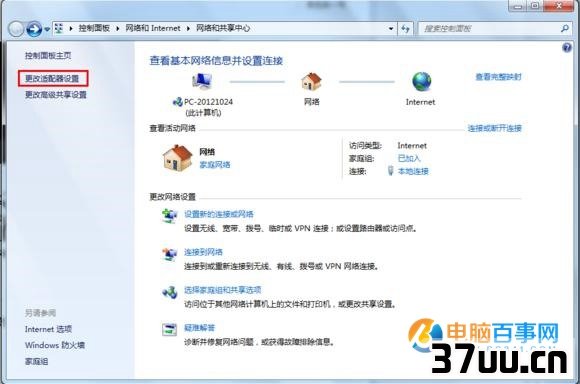Click the PC-20121024 computer icon

pos(202,81)
